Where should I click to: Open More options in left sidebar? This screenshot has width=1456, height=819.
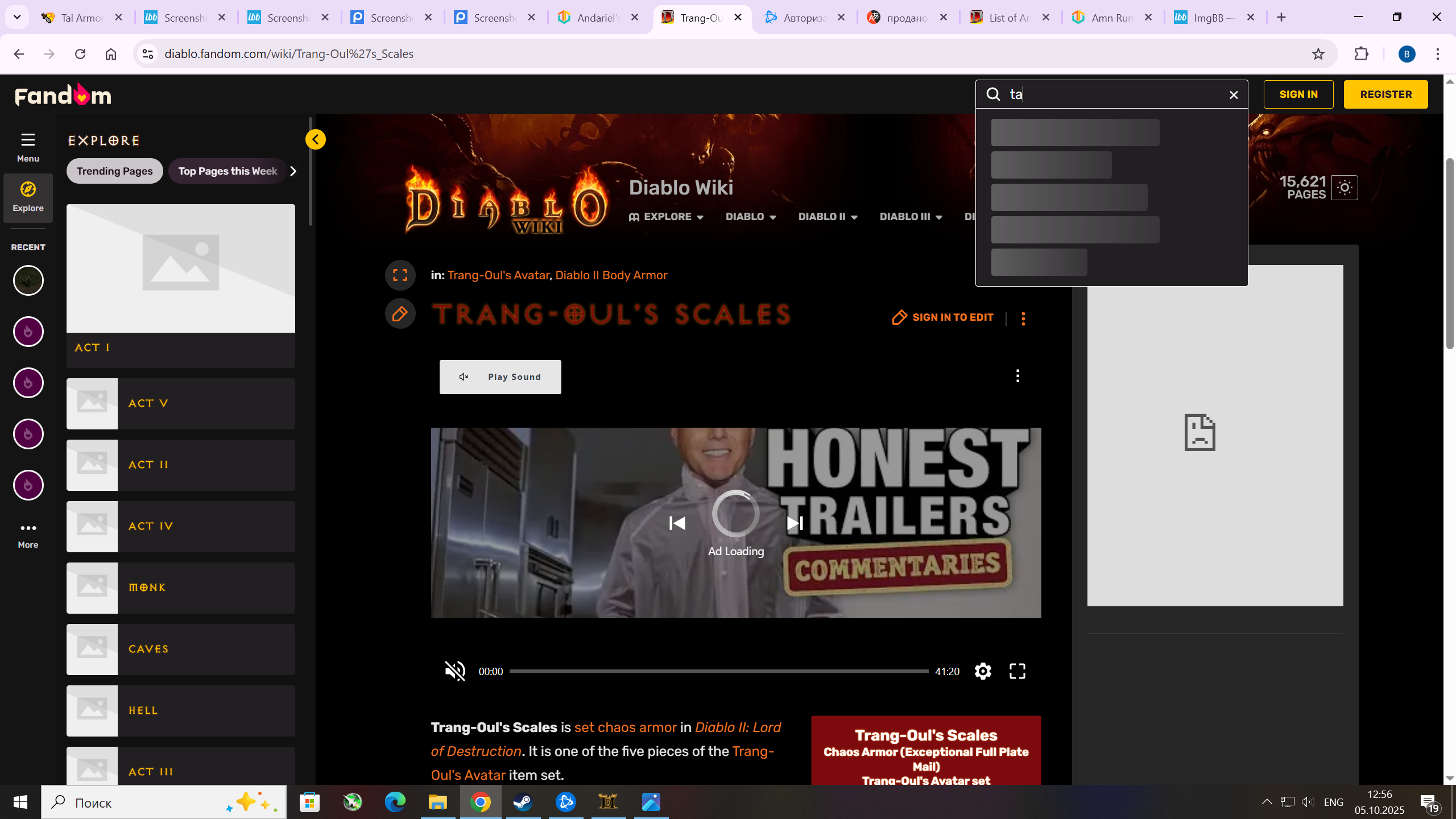tap(28, 535)
